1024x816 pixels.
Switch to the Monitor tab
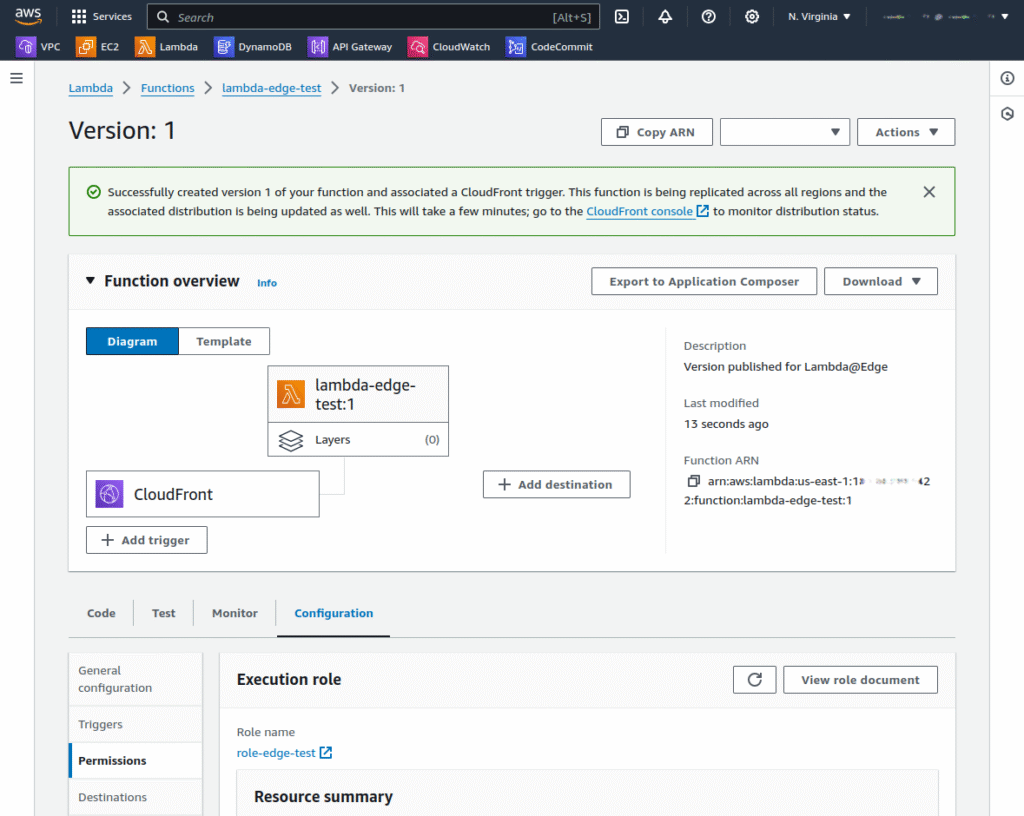click(x=234, y=613)
